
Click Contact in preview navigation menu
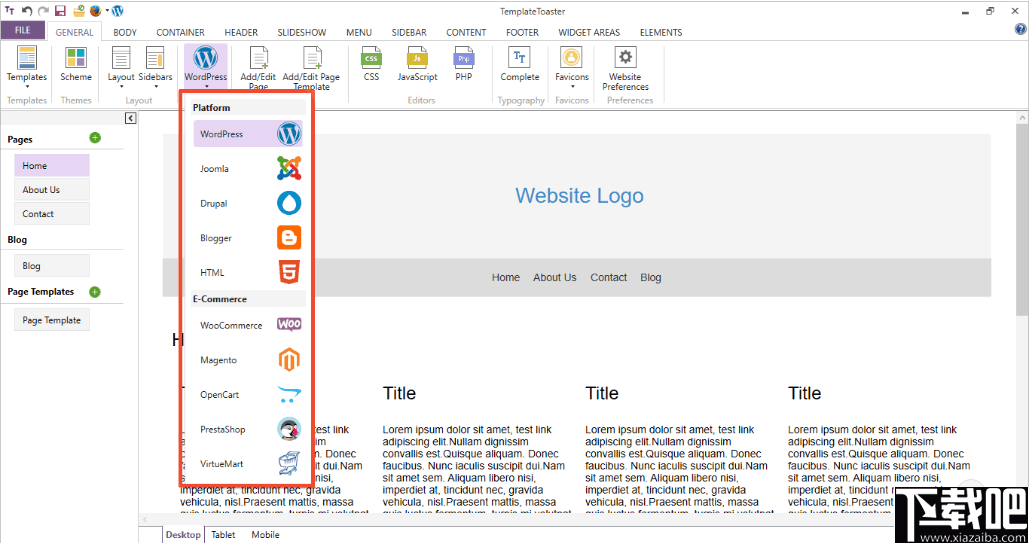(609, 278)
